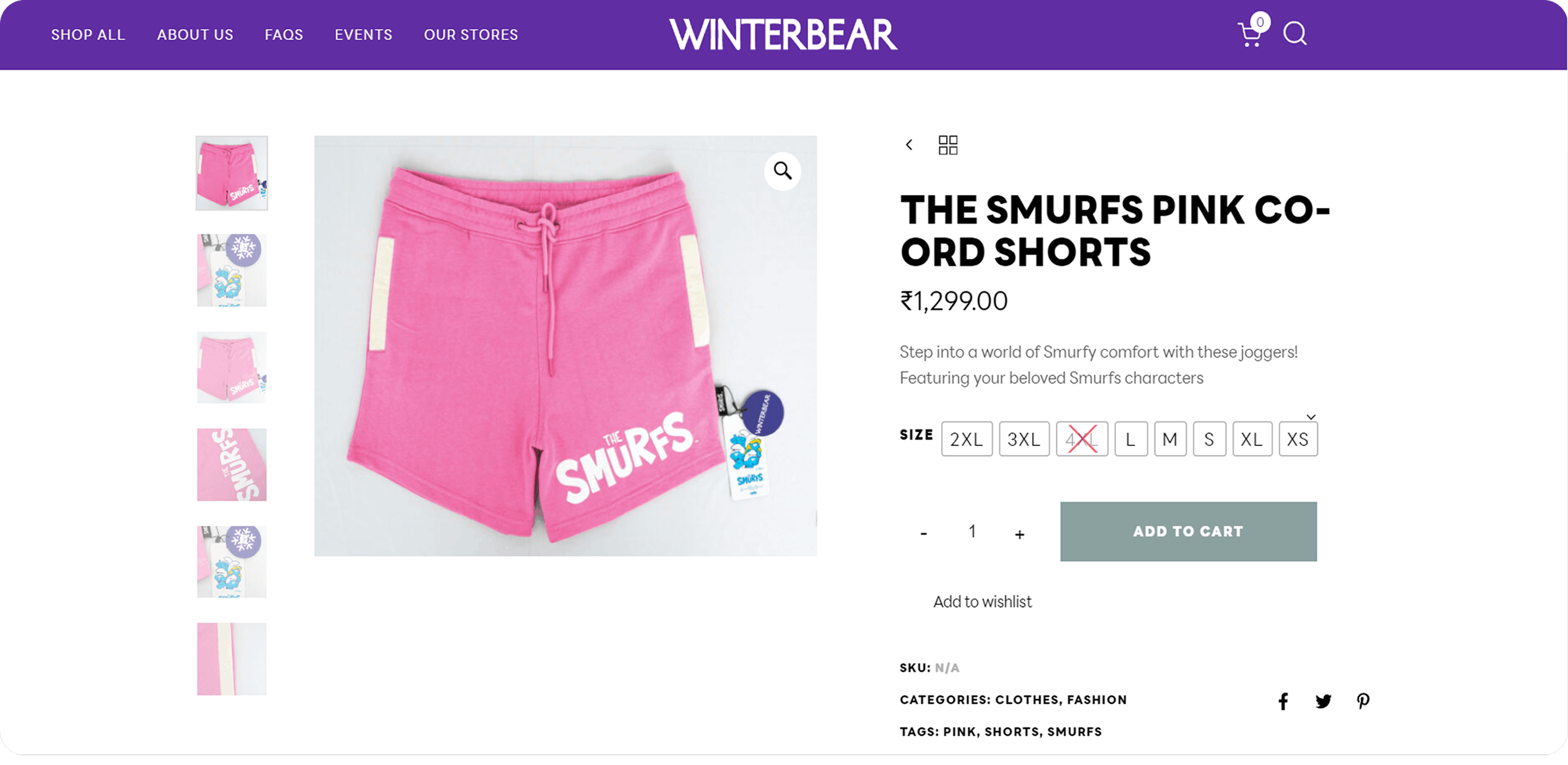The width and height of the screenshot is (1568, 765).
Task: Select size 2XL
Action: tap(967, 439)
